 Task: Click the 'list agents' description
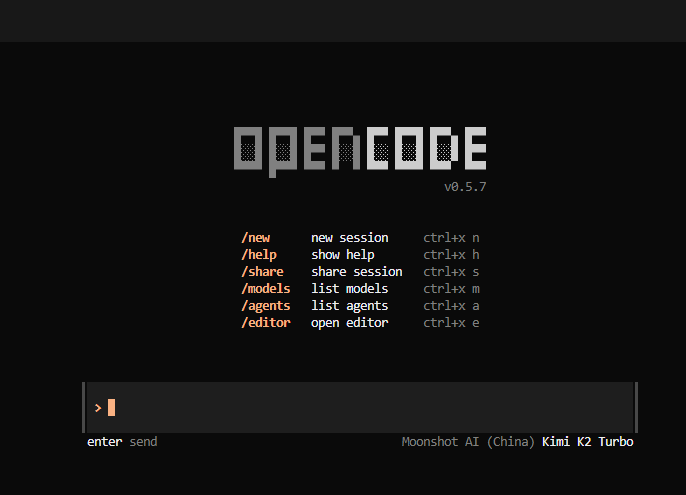click(350, 306)
